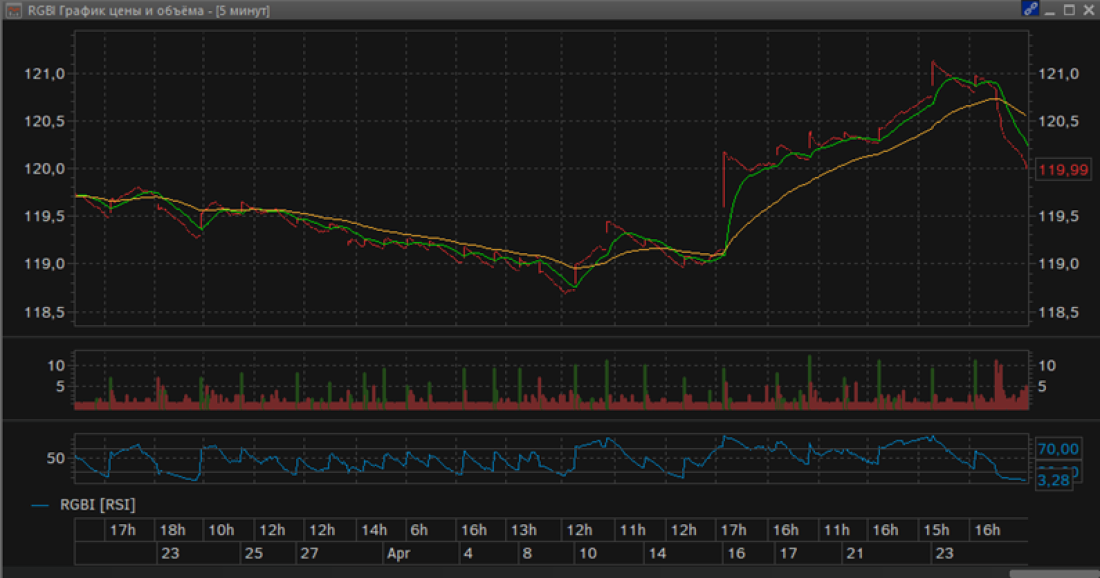This screenshot has height=578, width=1100.
Task: Select date 21 on the date axis
Action: click(854, 553)
